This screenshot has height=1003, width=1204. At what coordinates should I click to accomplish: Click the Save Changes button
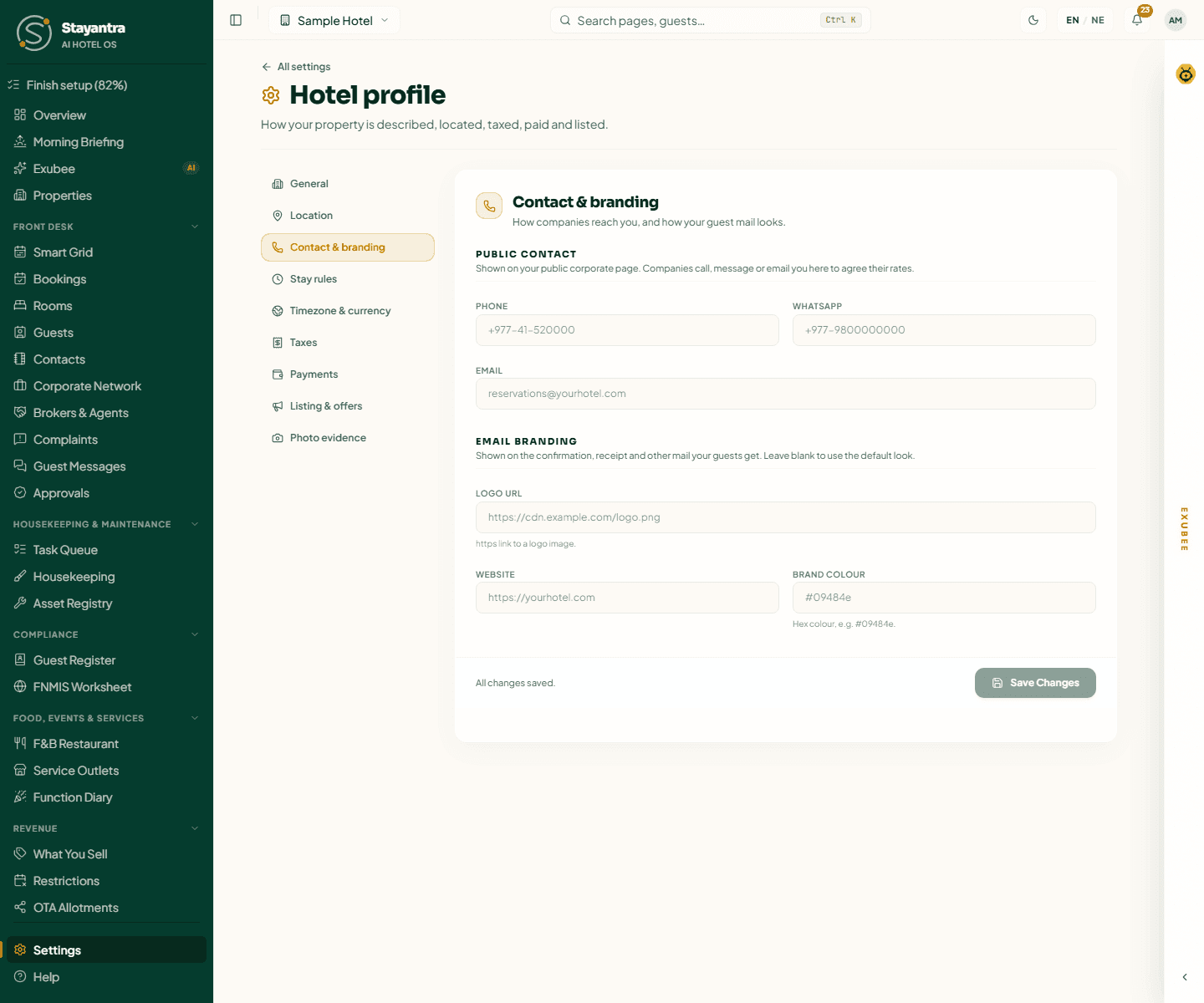coord(1035,683)
